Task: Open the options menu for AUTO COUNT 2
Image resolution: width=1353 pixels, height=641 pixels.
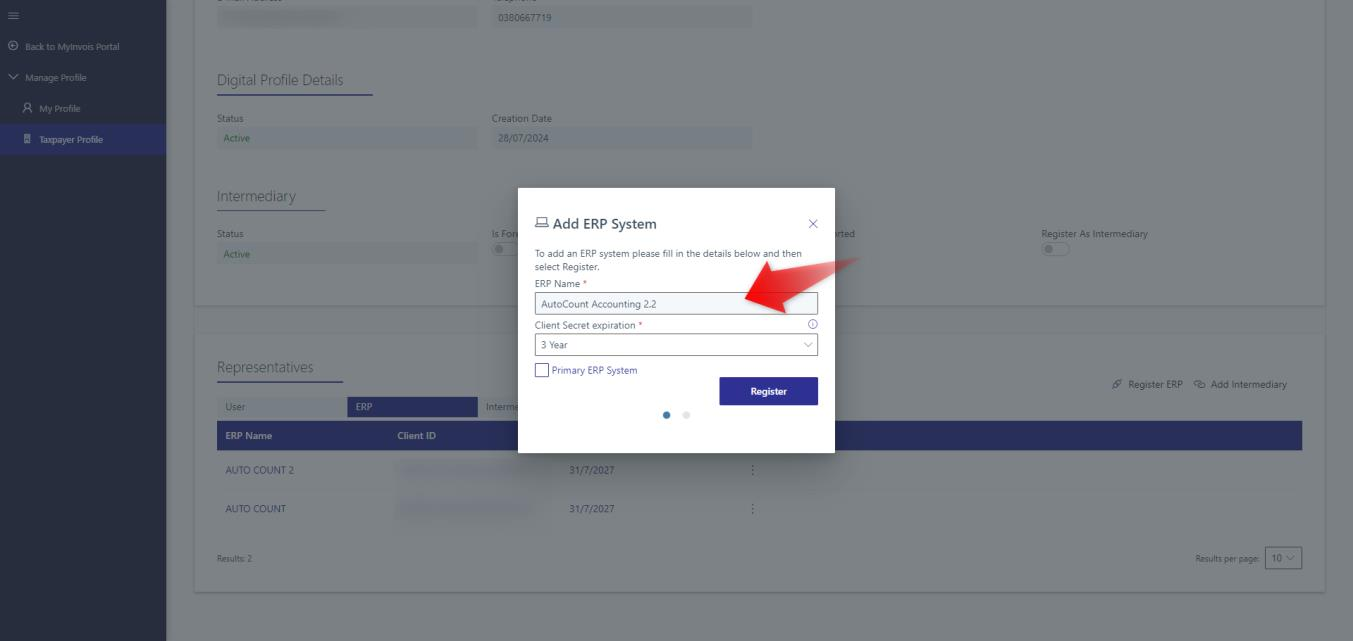Action: tap(752, 470)
